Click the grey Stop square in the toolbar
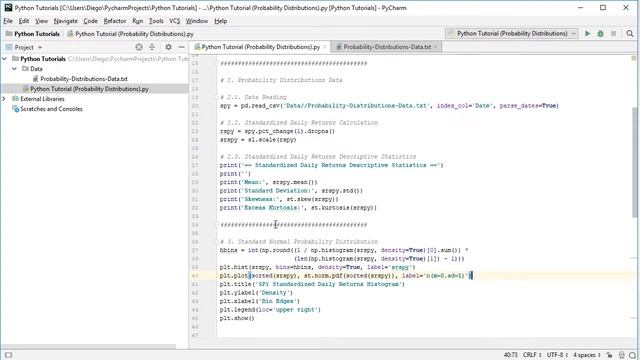This screenshot has width=640, height=360. coord(613,34)
